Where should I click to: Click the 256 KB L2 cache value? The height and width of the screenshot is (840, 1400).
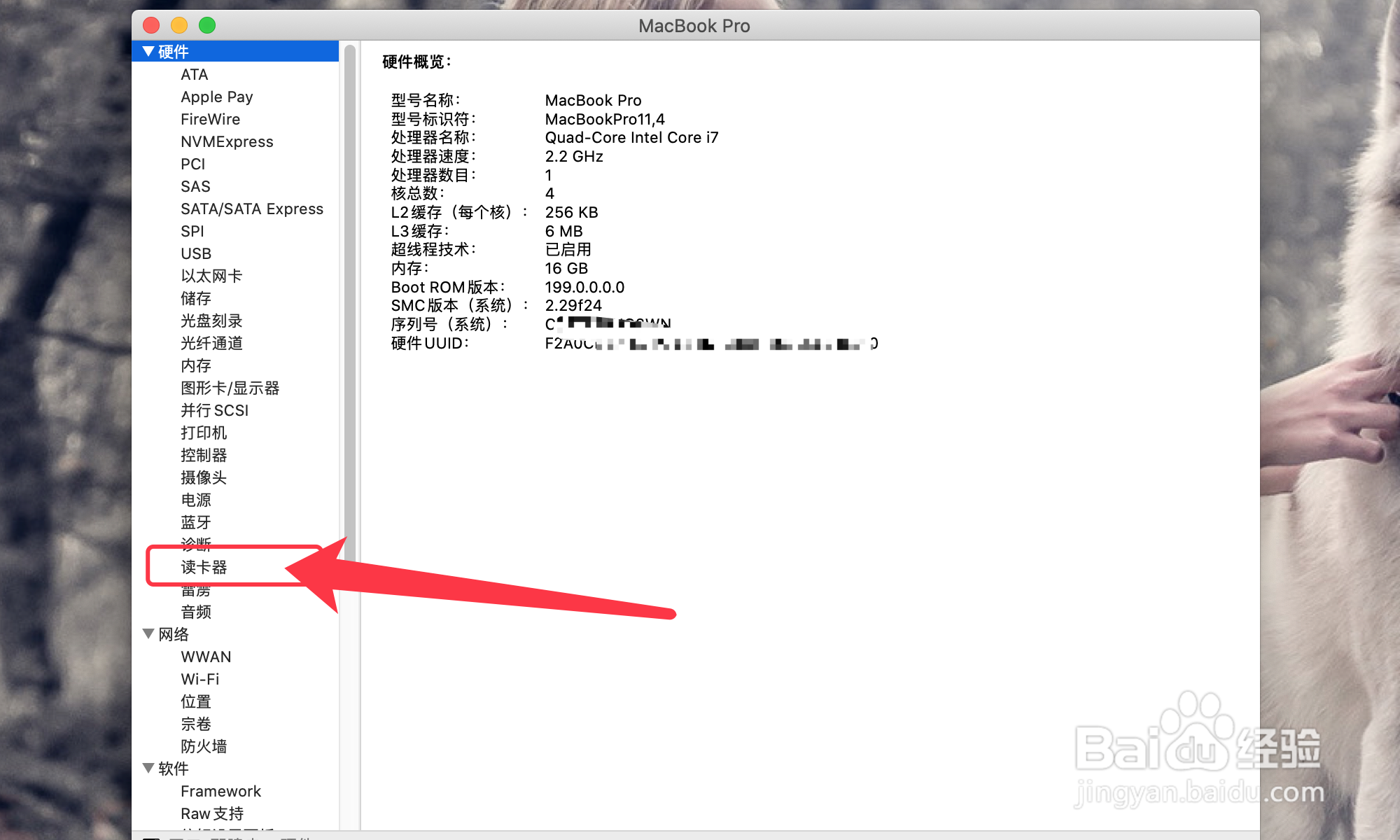pos(571,212)
